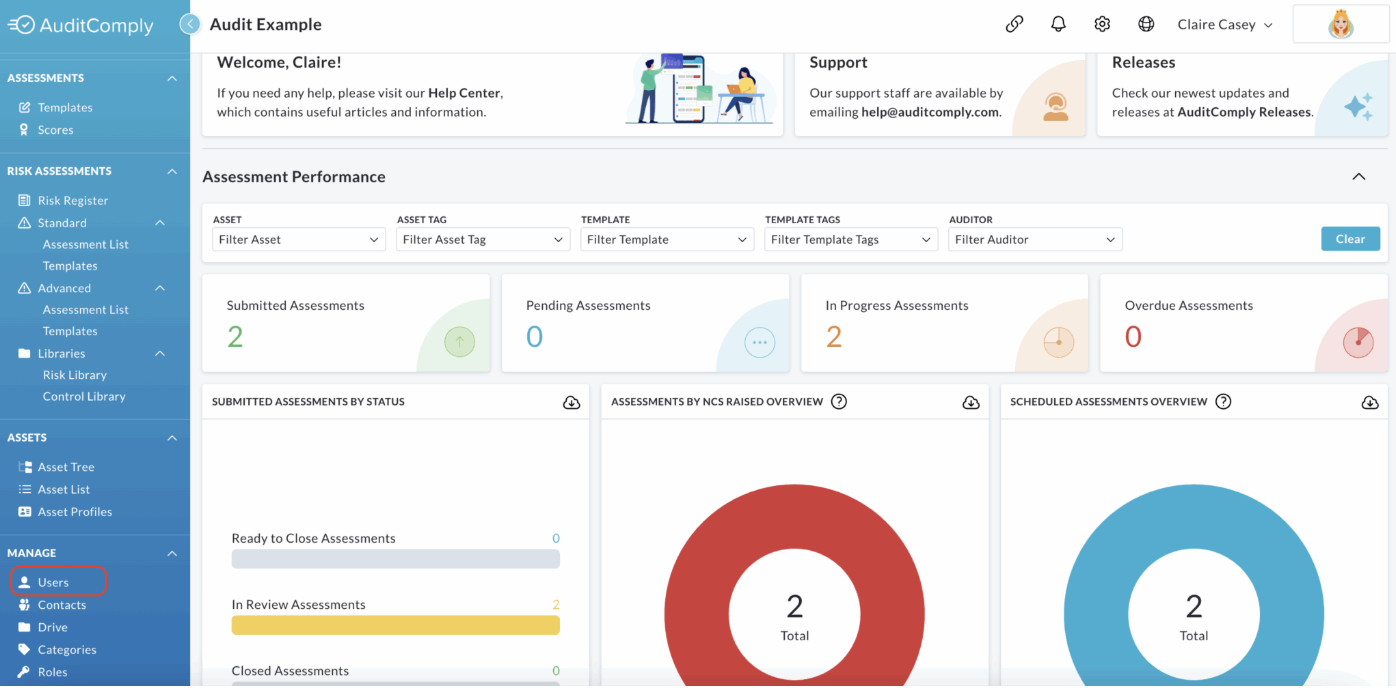Open Claire Casey user menu
Screen dimensions: 1396x692
(1225, 25)
